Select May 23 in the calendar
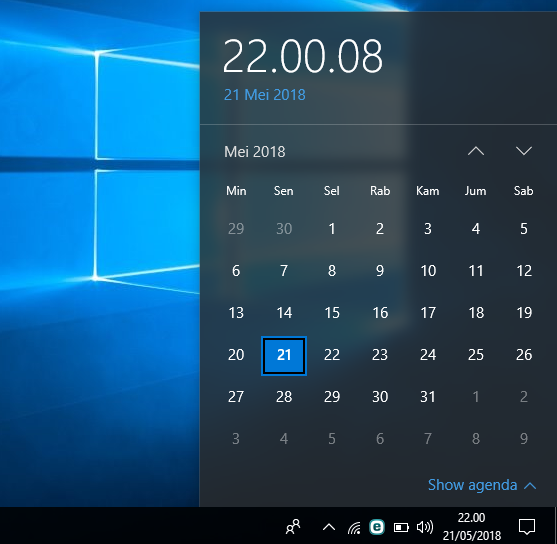Screen dimensions: 557x544 pos(380,355)
